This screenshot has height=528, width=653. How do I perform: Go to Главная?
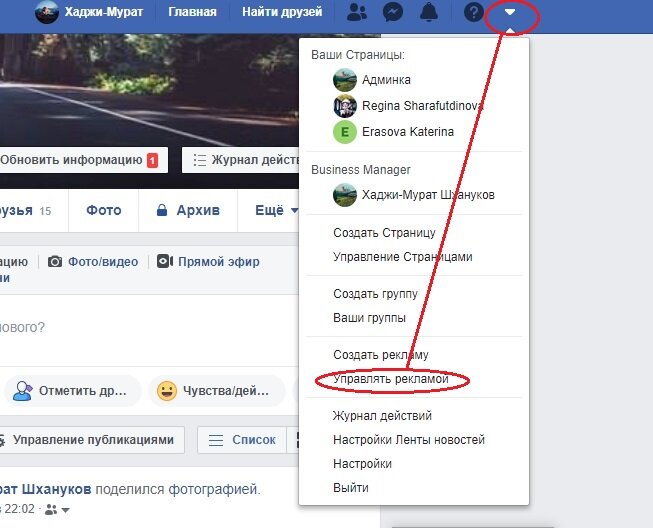[192, 12]
